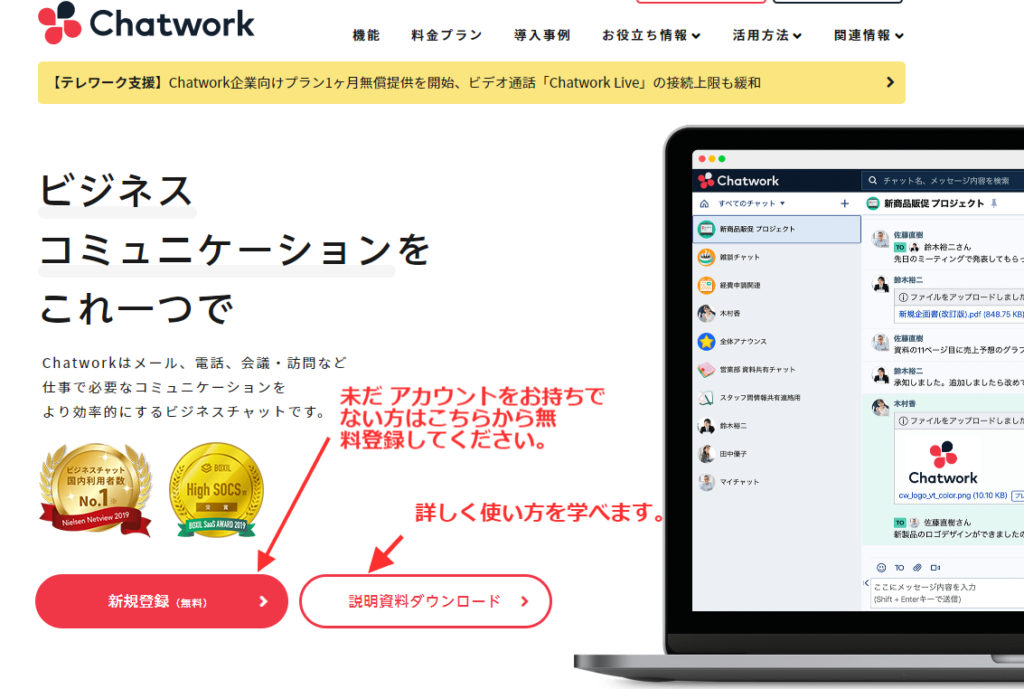Click the red 新規登録 (無料) button

click(161, 601)
